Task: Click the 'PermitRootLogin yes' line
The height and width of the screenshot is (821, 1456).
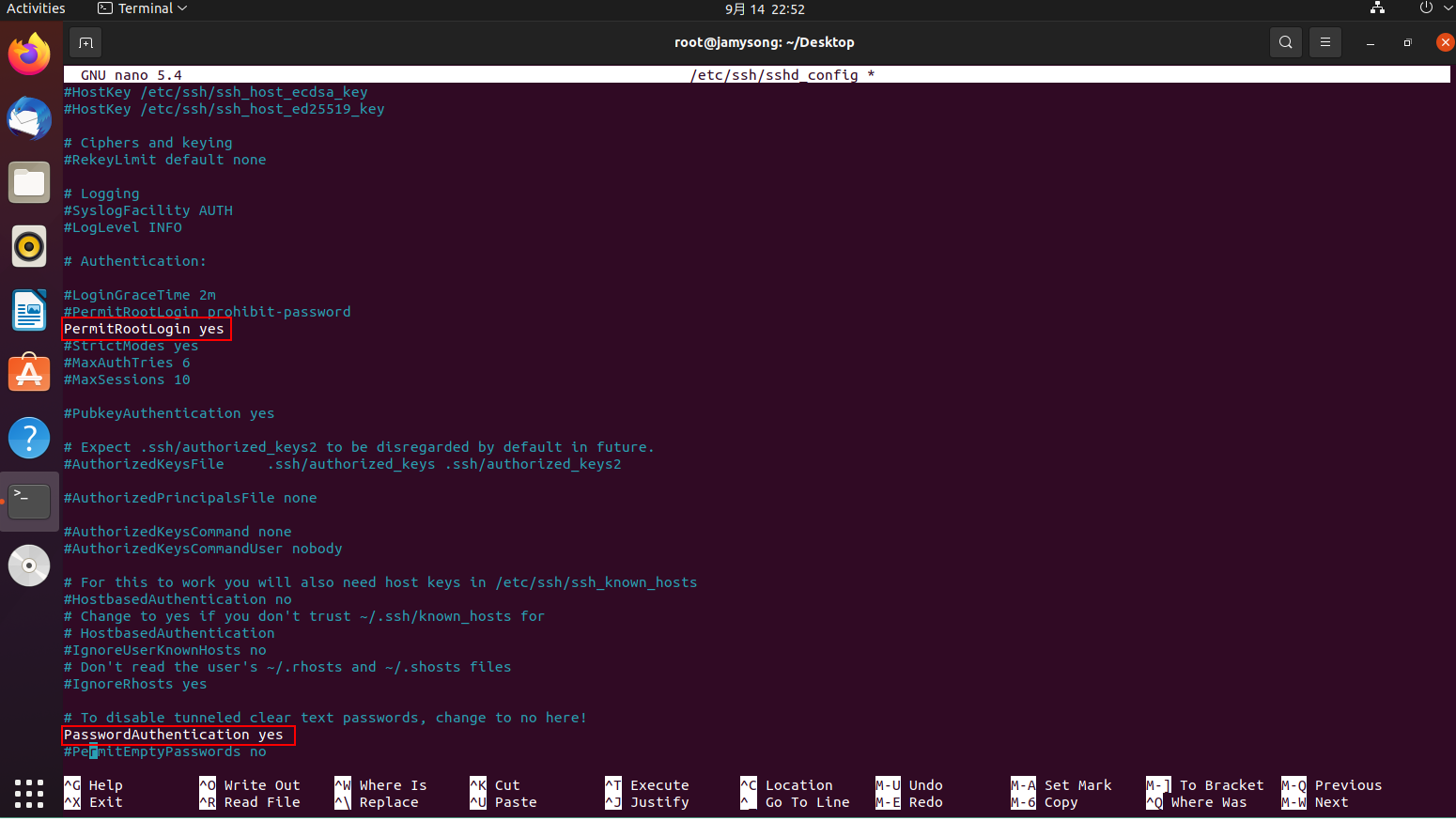Action: pyautogui.click(x=144, y=329)
